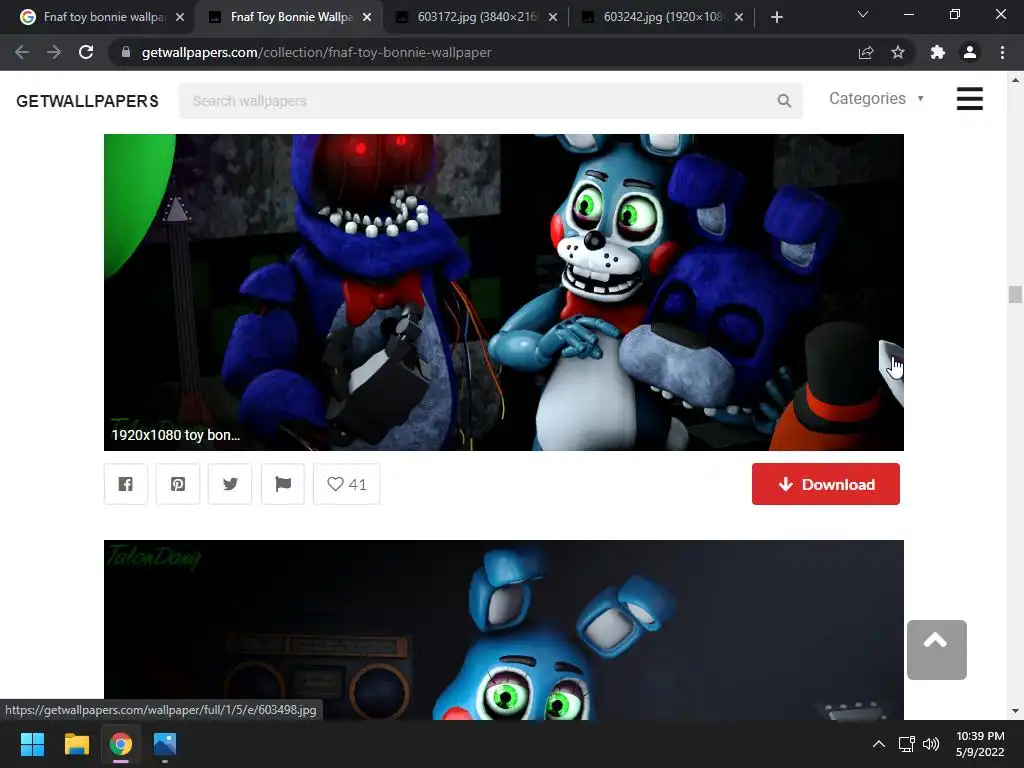Open Chrome extensions puzzle icon
Viewport: 1024px width, 768px height.
[x=938, y=52]
